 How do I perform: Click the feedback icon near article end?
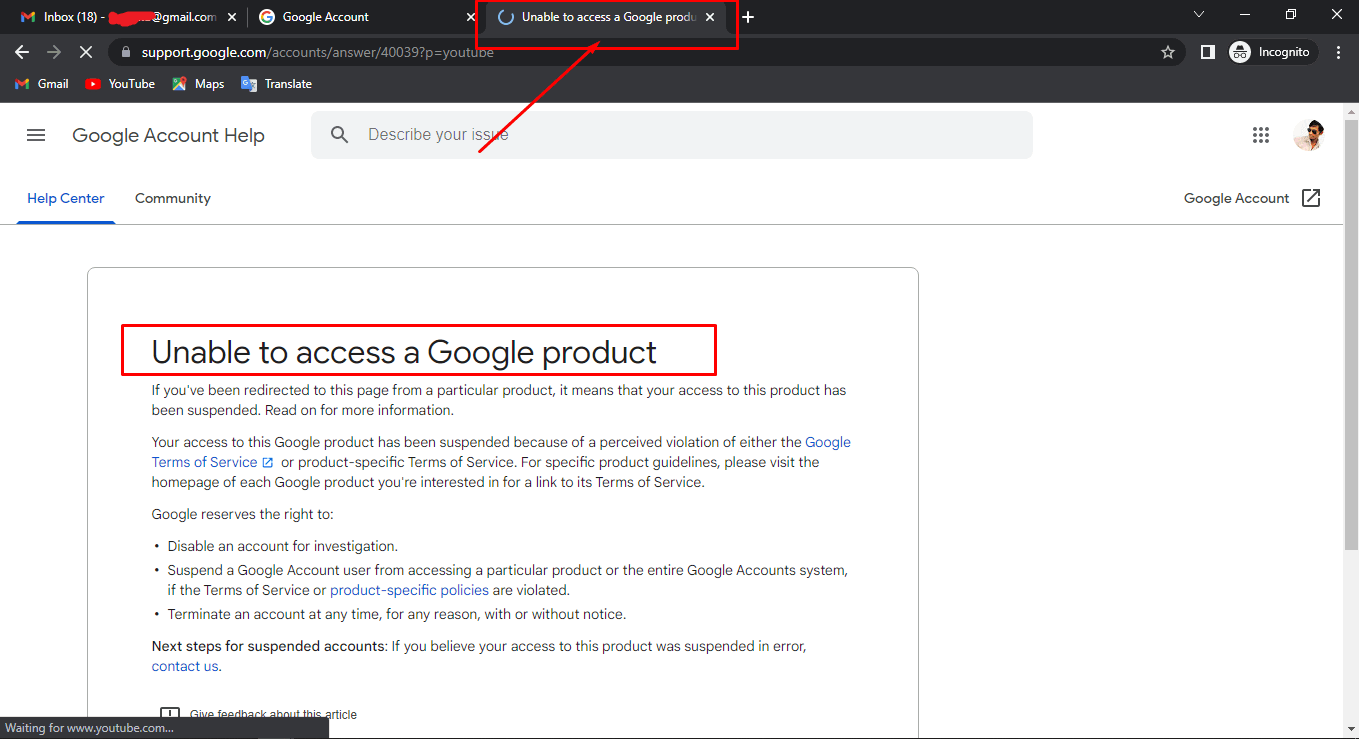(x=170, y=714)
